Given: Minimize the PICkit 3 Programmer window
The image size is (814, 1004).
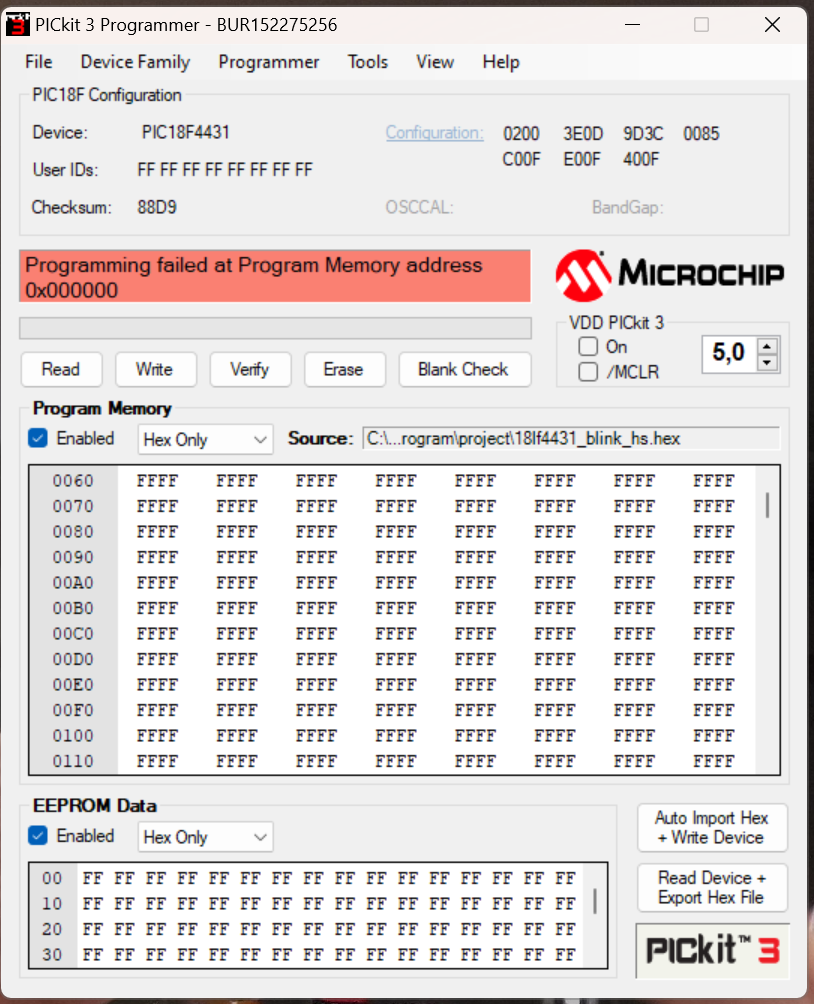Looking at the screenshot, I should pos(633,25).
